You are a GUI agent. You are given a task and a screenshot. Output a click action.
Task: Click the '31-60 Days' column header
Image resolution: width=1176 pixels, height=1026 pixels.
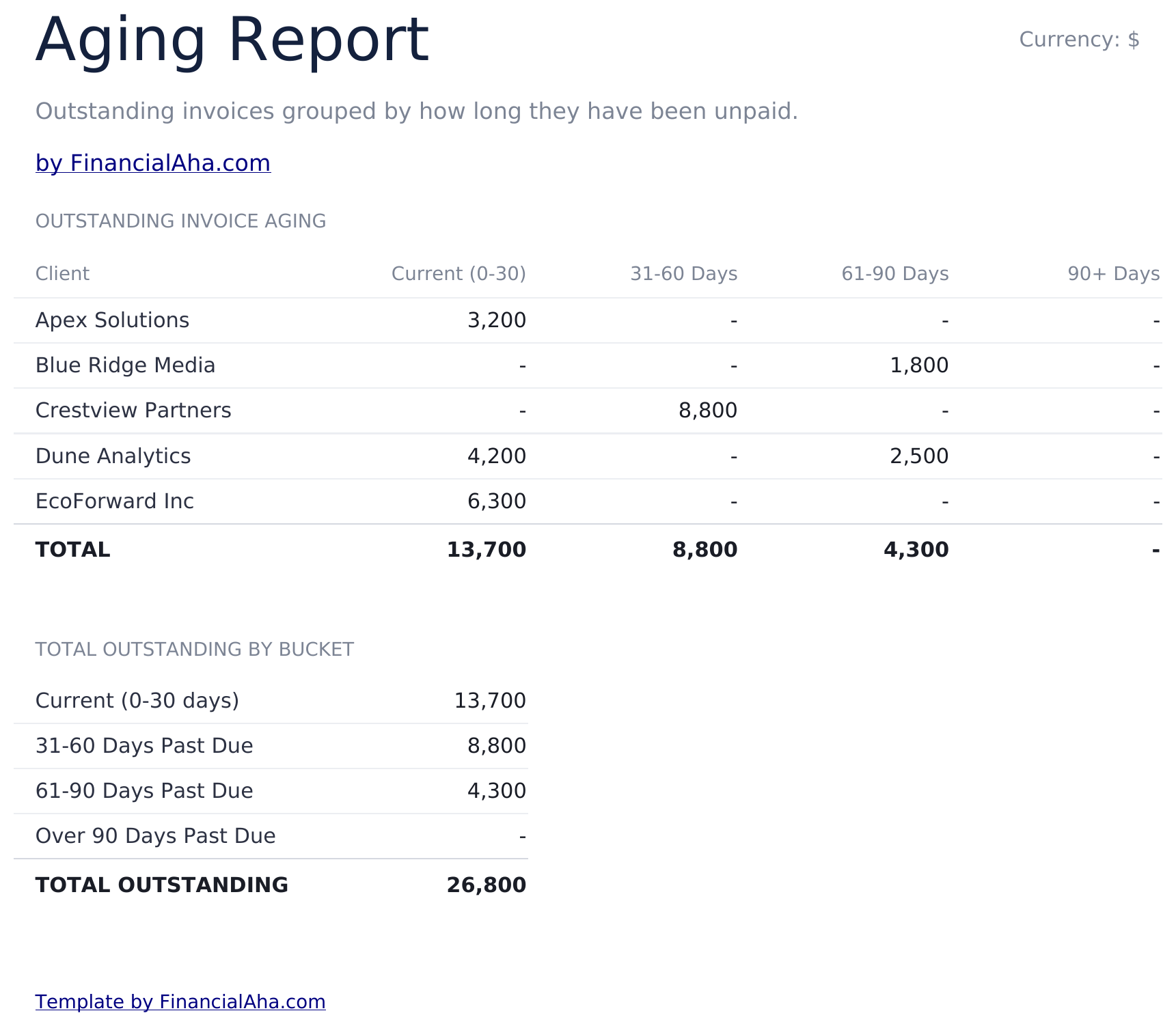(x=683, y=274)
